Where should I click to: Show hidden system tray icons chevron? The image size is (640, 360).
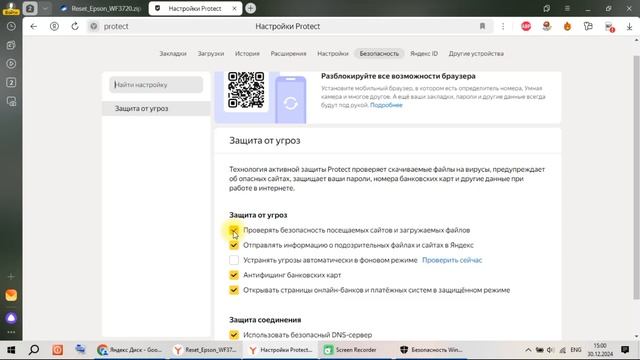(x=528, y=350)
